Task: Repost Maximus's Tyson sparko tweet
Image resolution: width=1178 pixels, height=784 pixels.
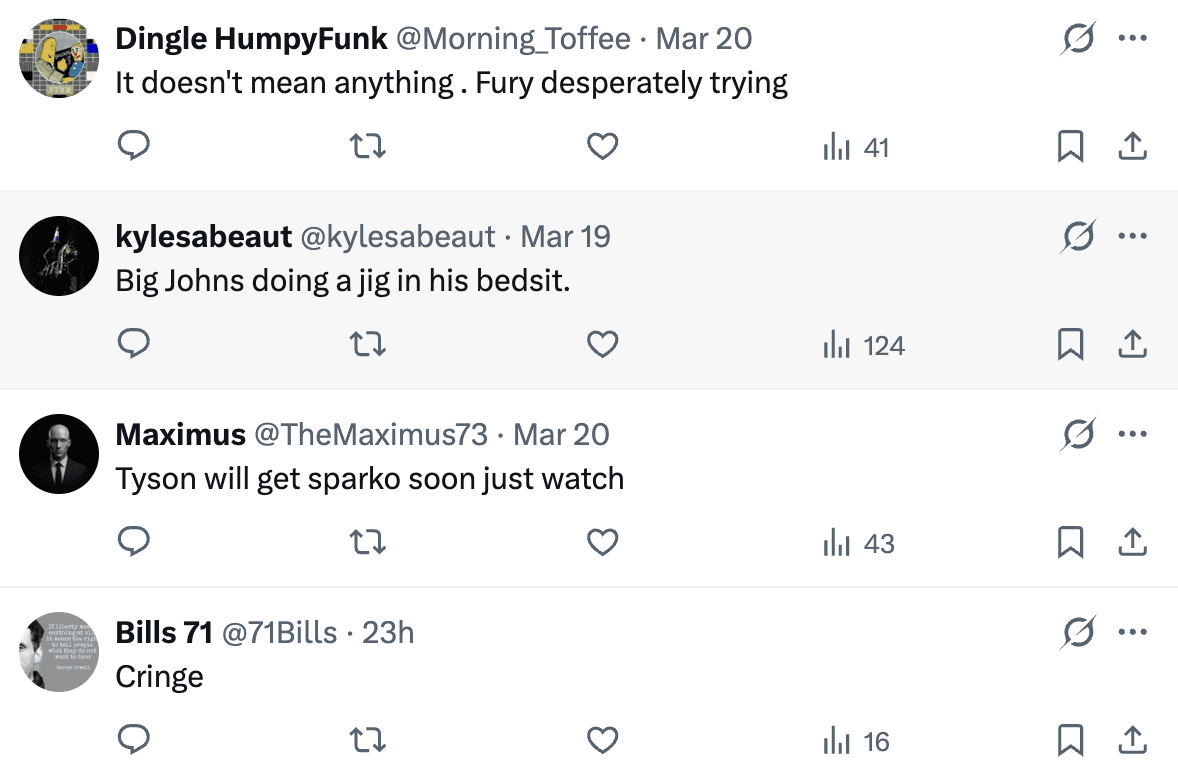Action: [369, 544]
